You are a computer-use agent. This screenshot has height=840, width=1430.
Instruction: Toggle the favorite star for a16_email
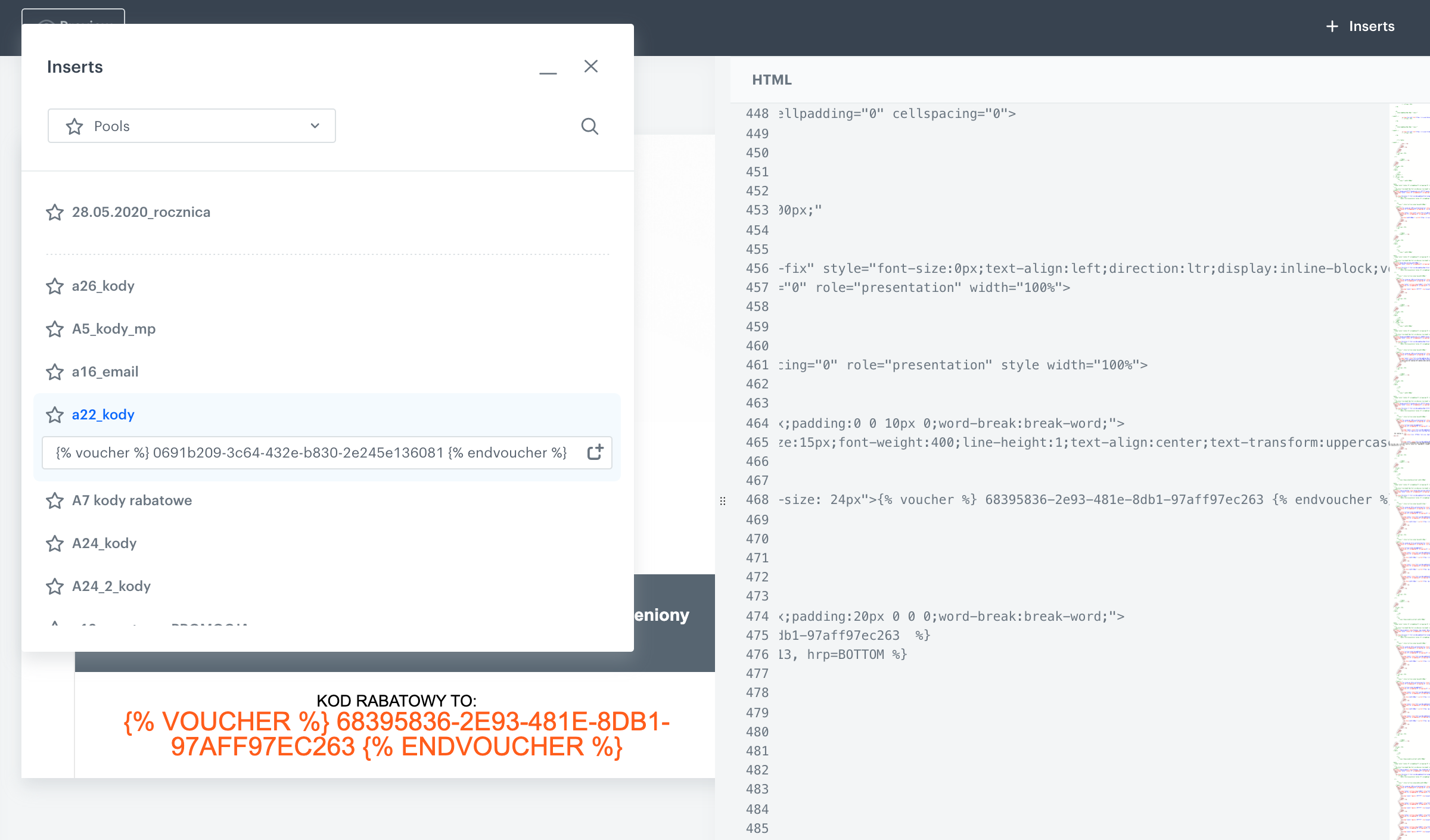click(x=55, y=372)
